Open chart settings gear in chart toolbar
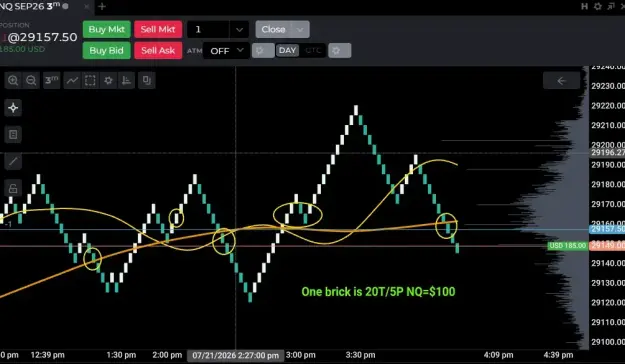The height and width of the screenshot is (364, 625). 108,81
